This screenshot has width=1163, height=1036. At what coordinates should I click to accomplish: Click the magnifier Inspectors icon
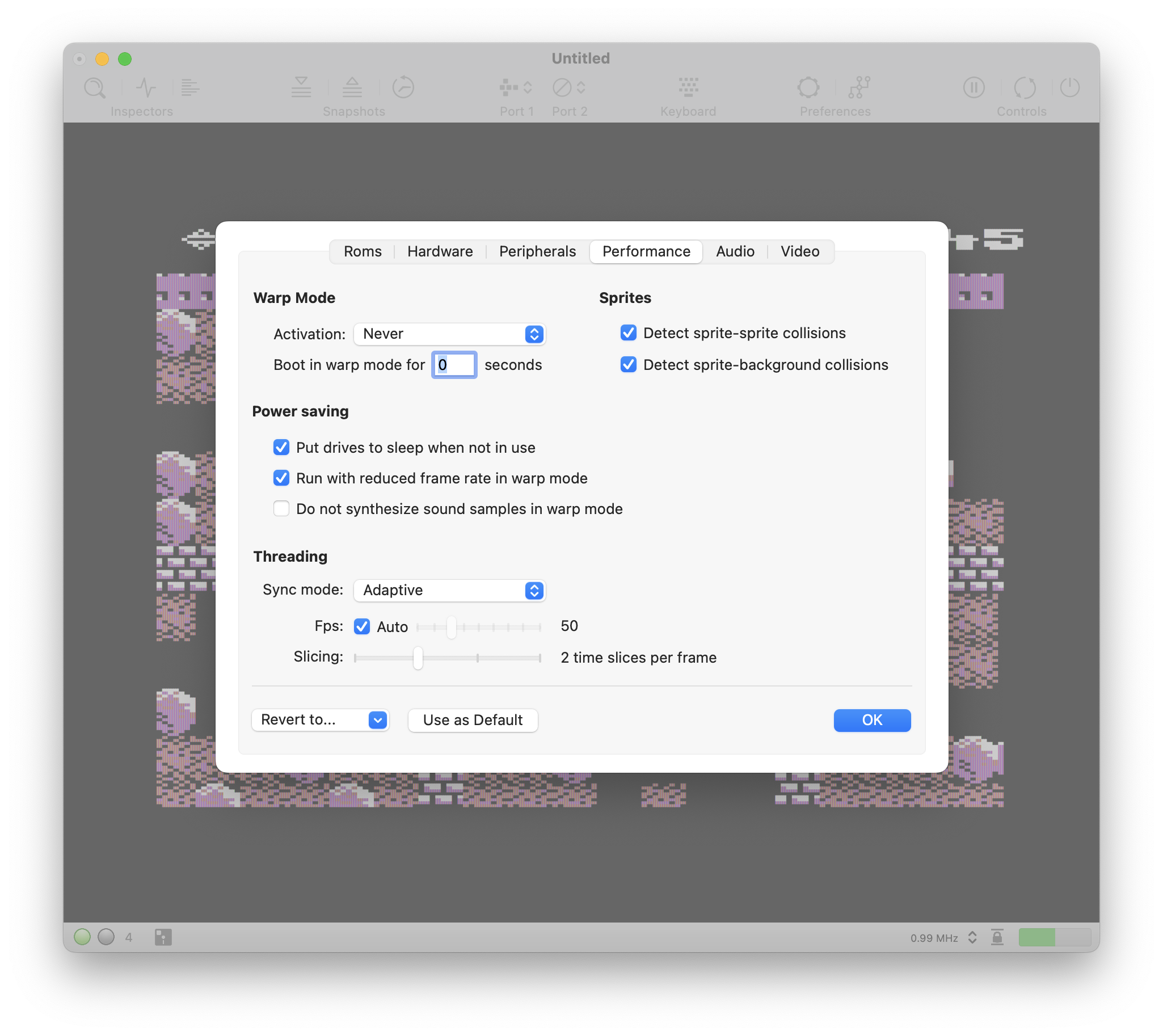[x=95, y=88]
